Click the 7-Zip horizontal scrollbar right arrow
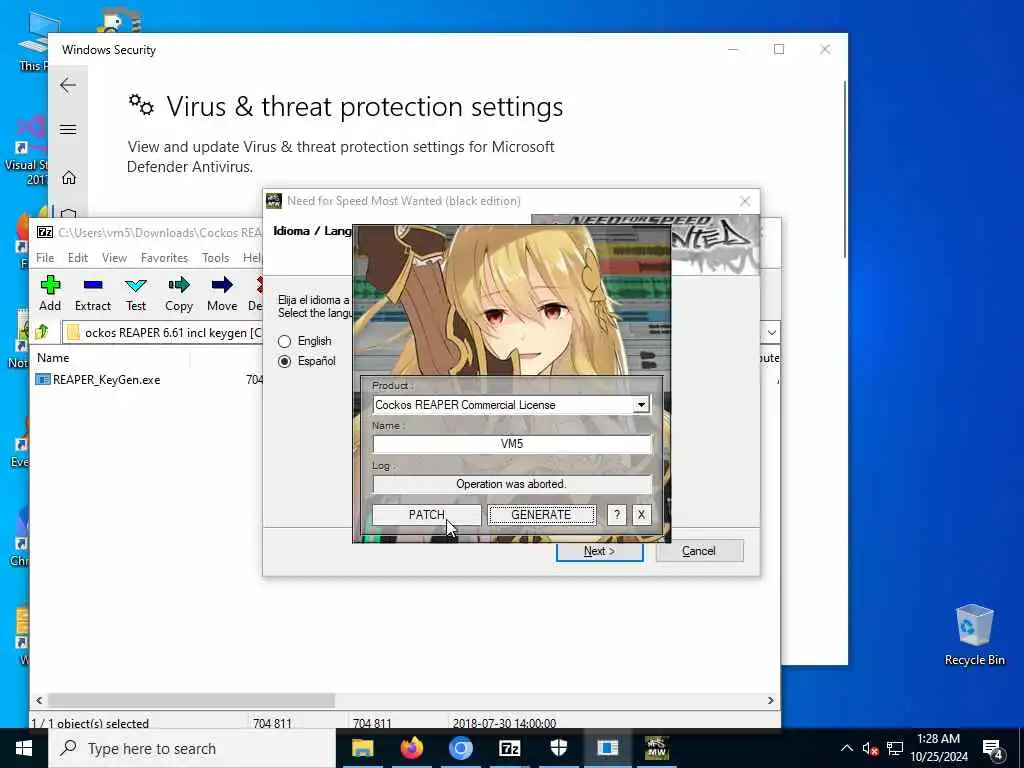This screenshot has height=768, width=1024. click(771, 701)
